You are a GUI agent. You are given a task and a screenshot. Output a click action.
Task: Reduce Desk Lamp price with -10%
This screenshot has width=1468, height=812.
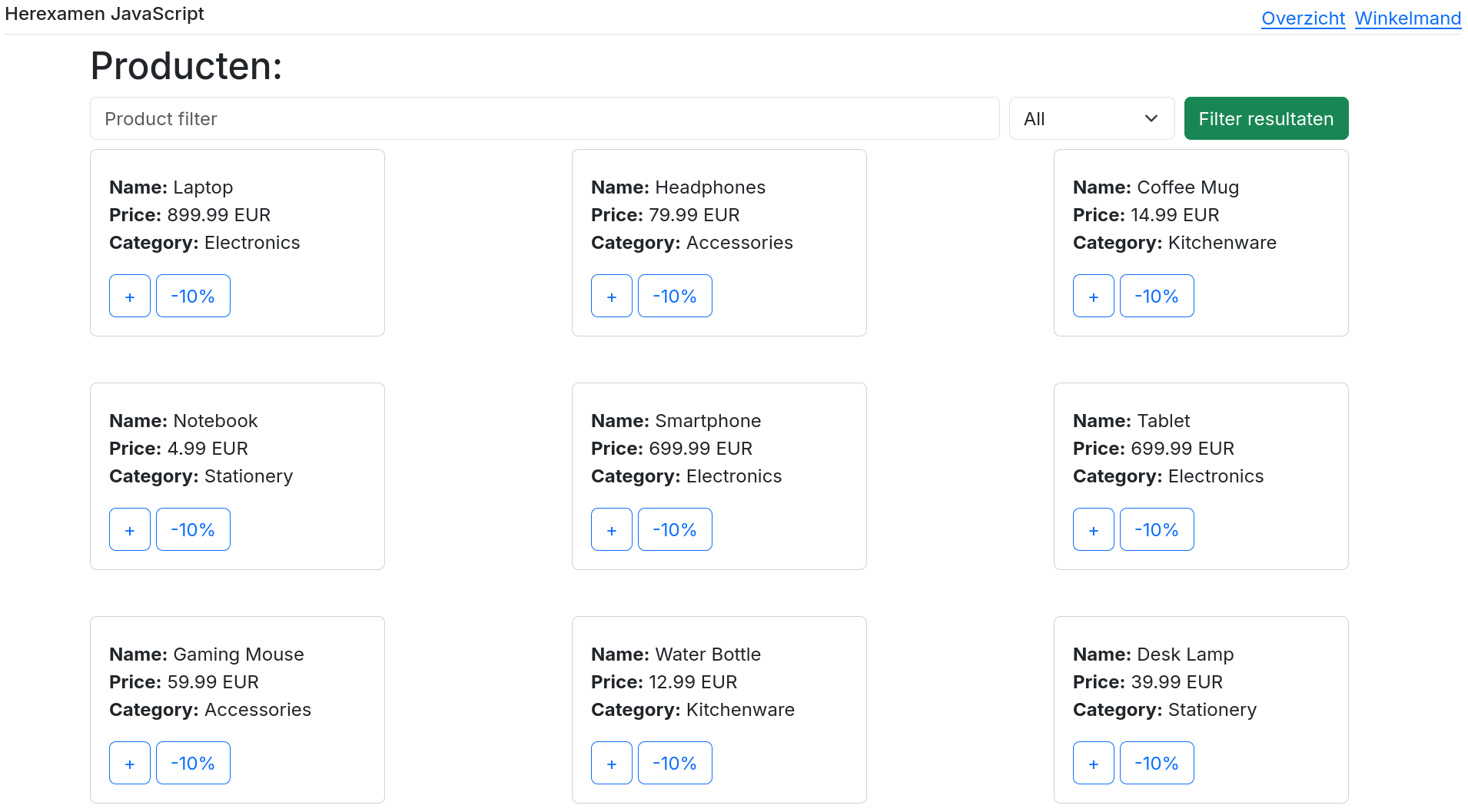click(x=1156, y=764)
